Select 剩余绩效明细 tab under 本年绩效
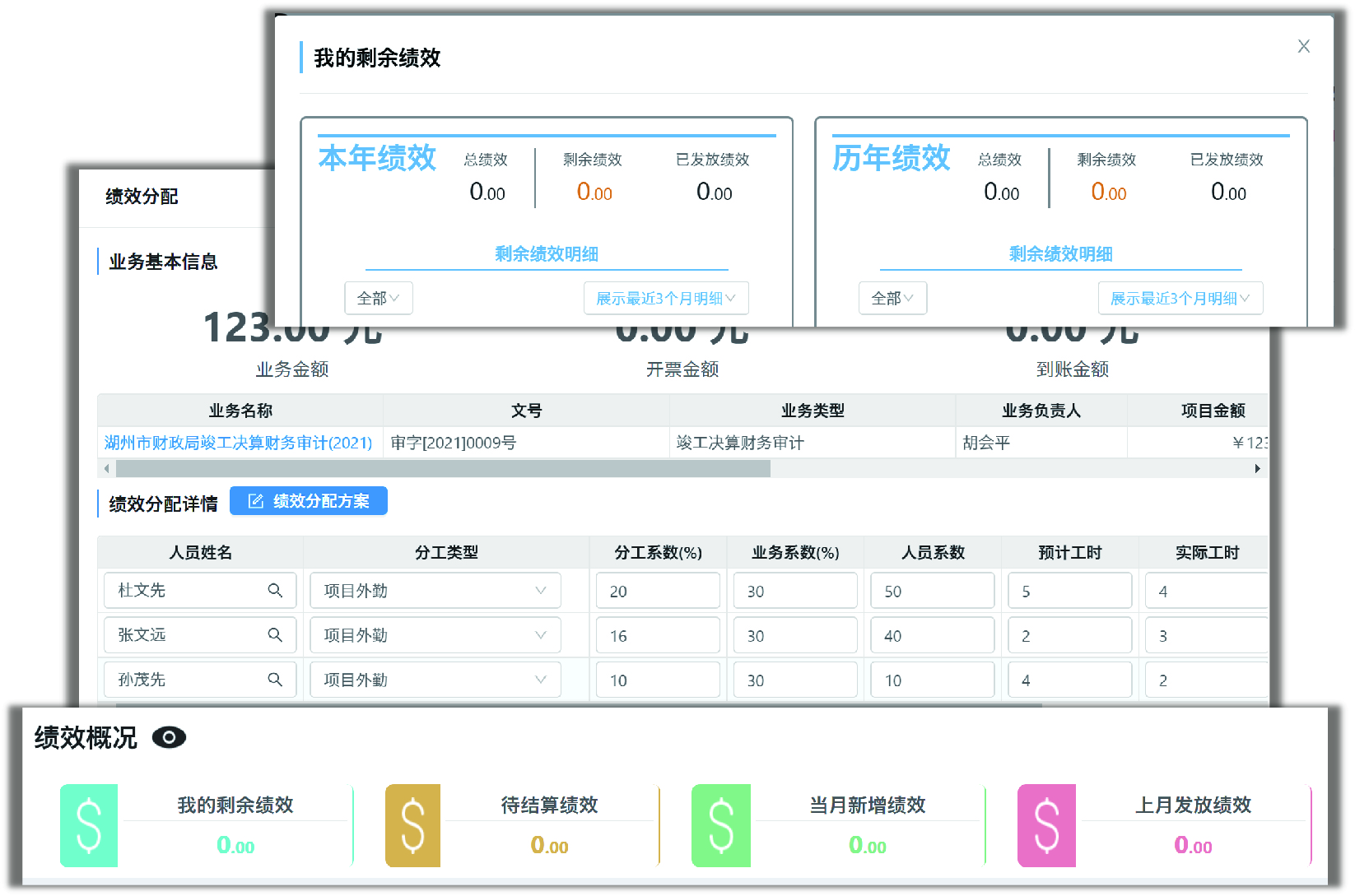Image resolution: width=1355 pixels, height=896 pixels. coord(547,254)
